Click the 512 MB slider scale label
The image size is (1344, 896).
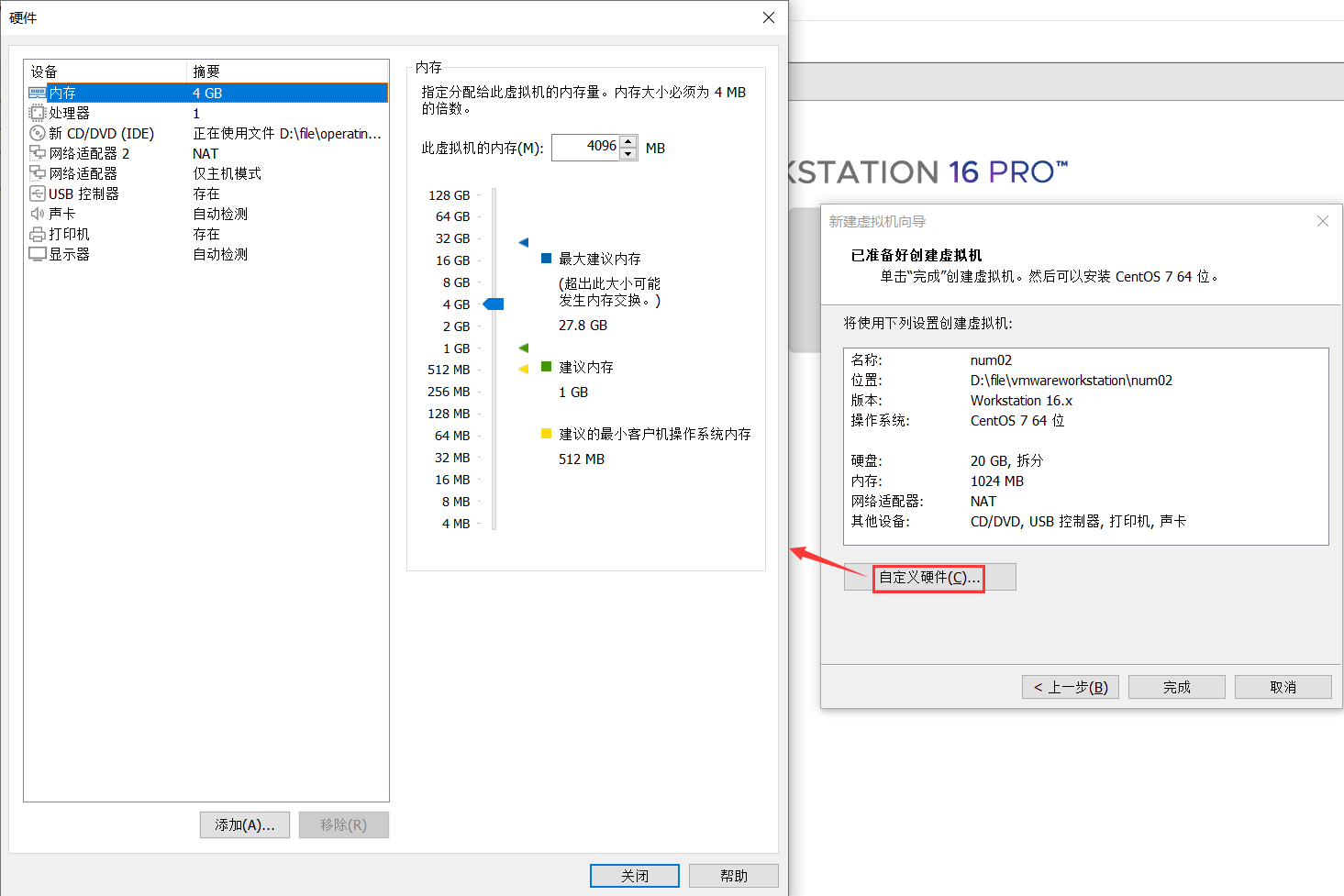449,370
